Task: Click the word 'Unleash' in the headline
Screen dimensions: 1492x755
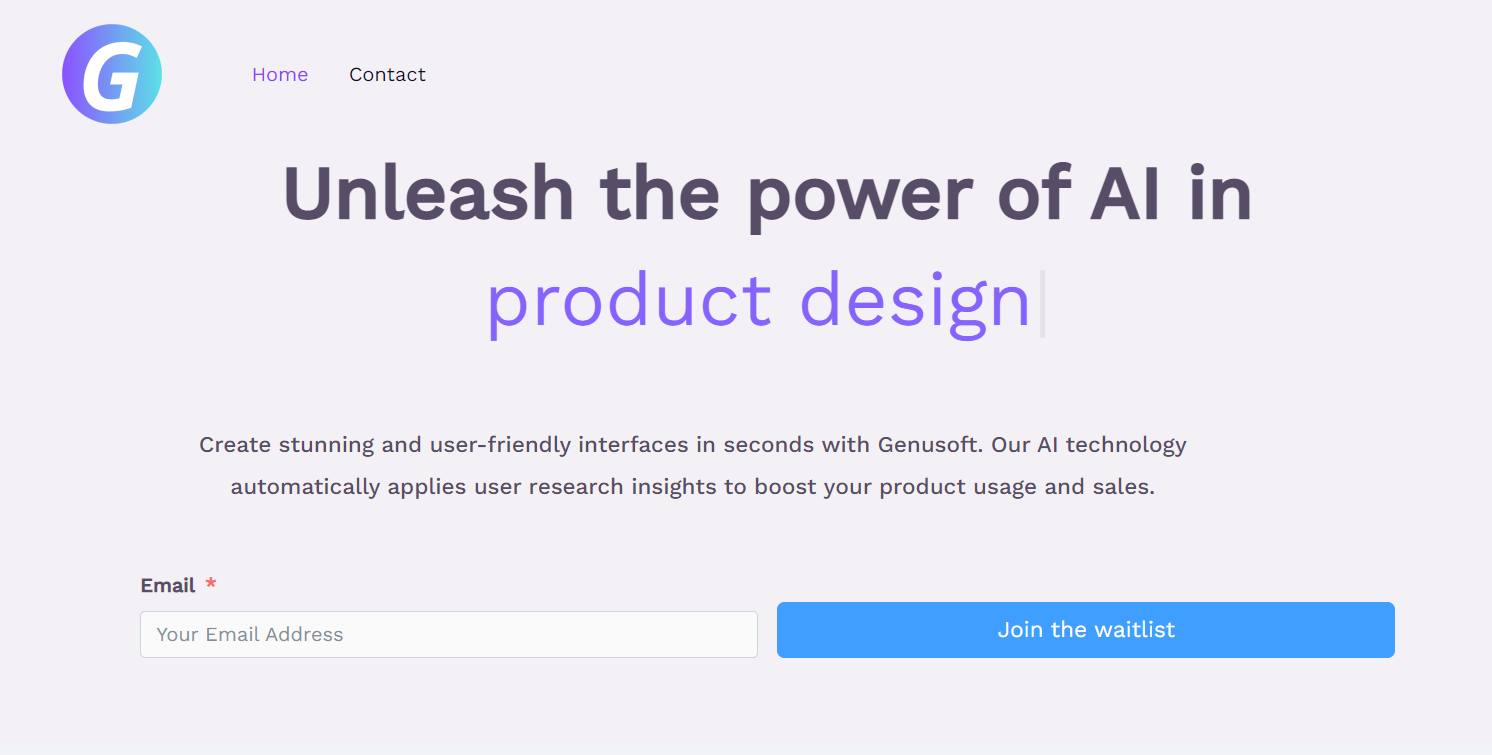Action: pos(429,194)
